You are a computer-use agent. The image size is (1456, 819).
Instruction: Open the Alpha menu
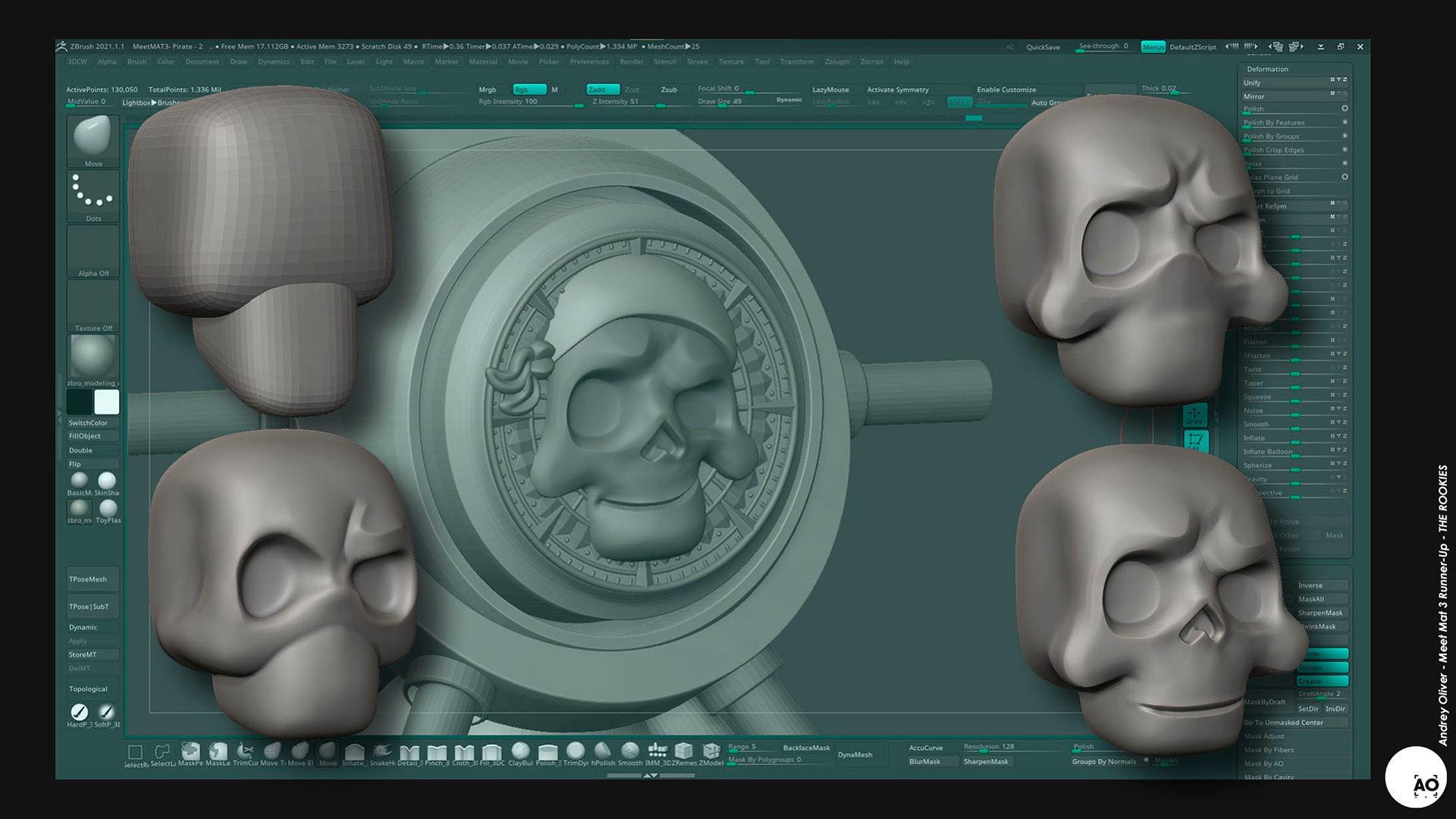[x=107, y=61]
